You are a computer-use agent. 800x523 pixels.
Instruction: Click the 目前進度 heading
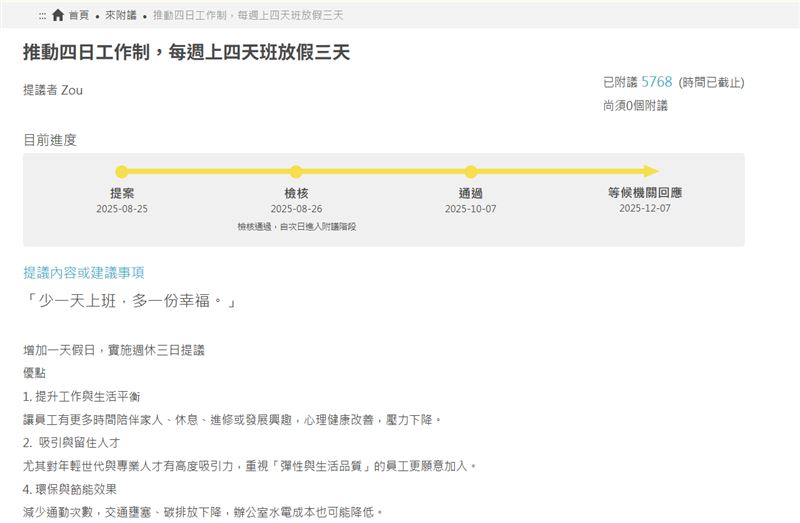click(x=50, y=140)
